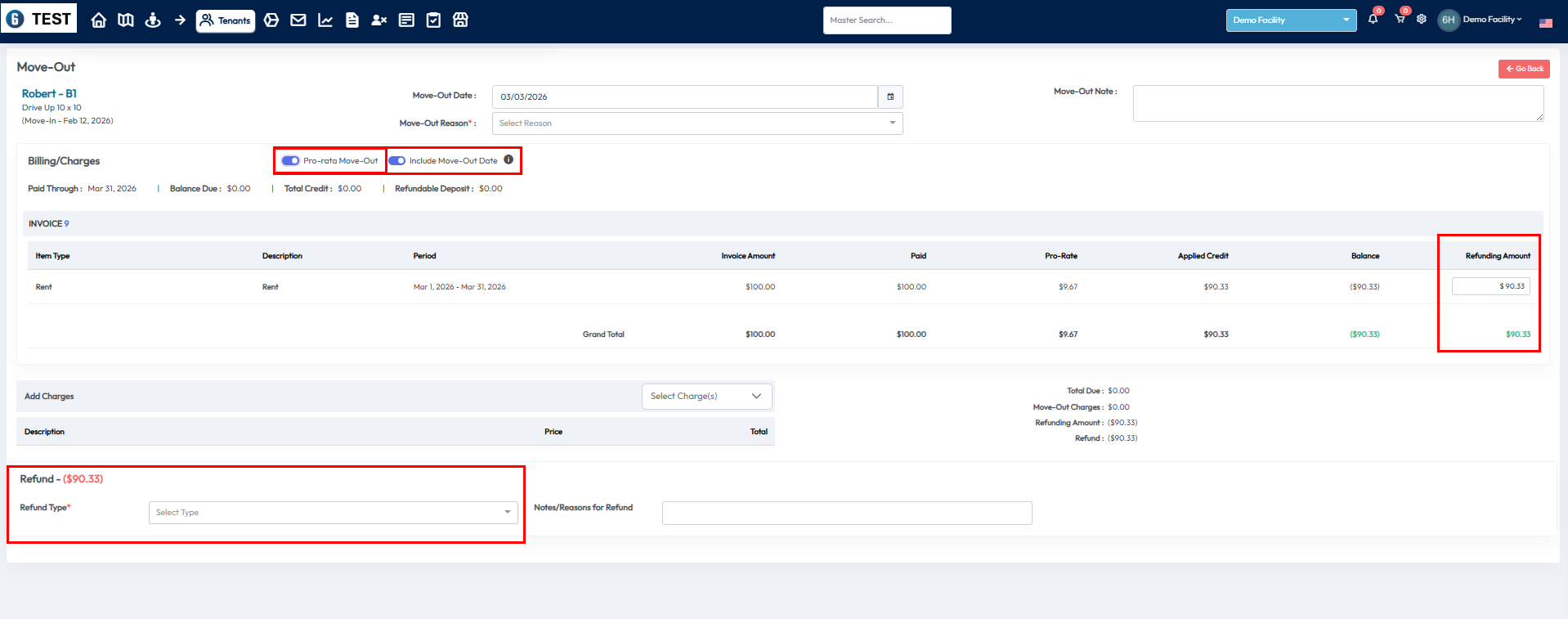
Task: Click the Home icon in navbar
Action: pyautogui.click(x=99, y=20)
